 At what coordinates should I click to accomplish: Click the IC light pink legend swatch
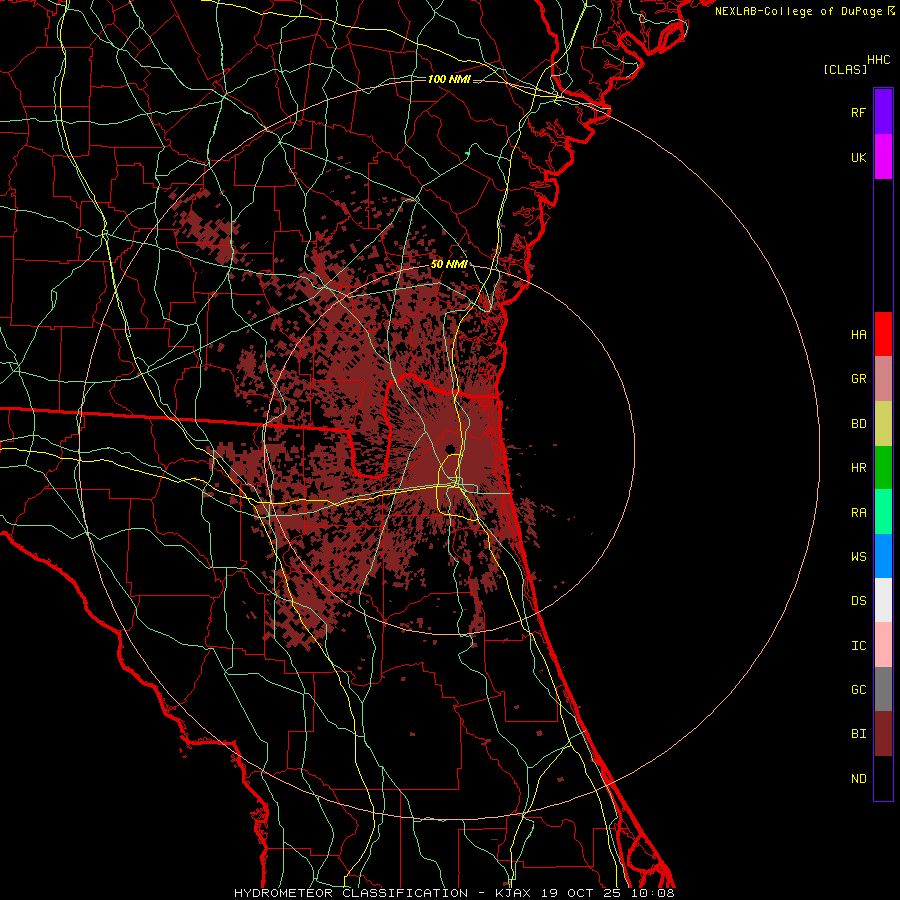coord(883,645)
